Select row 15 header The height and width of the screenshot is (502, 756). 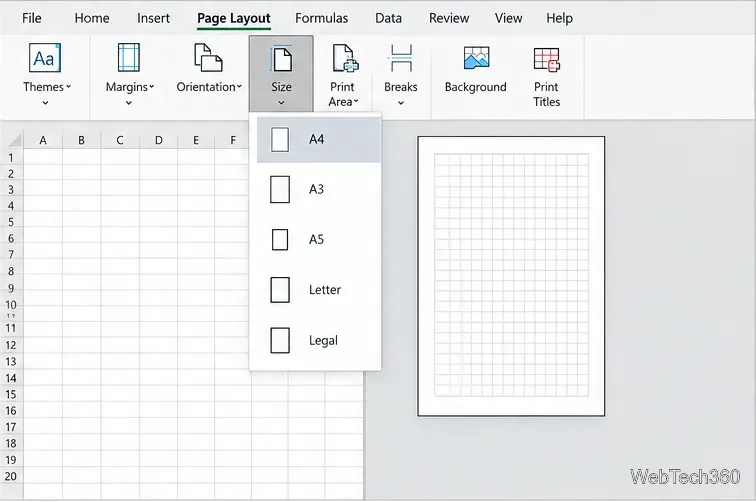pos(11,394)
